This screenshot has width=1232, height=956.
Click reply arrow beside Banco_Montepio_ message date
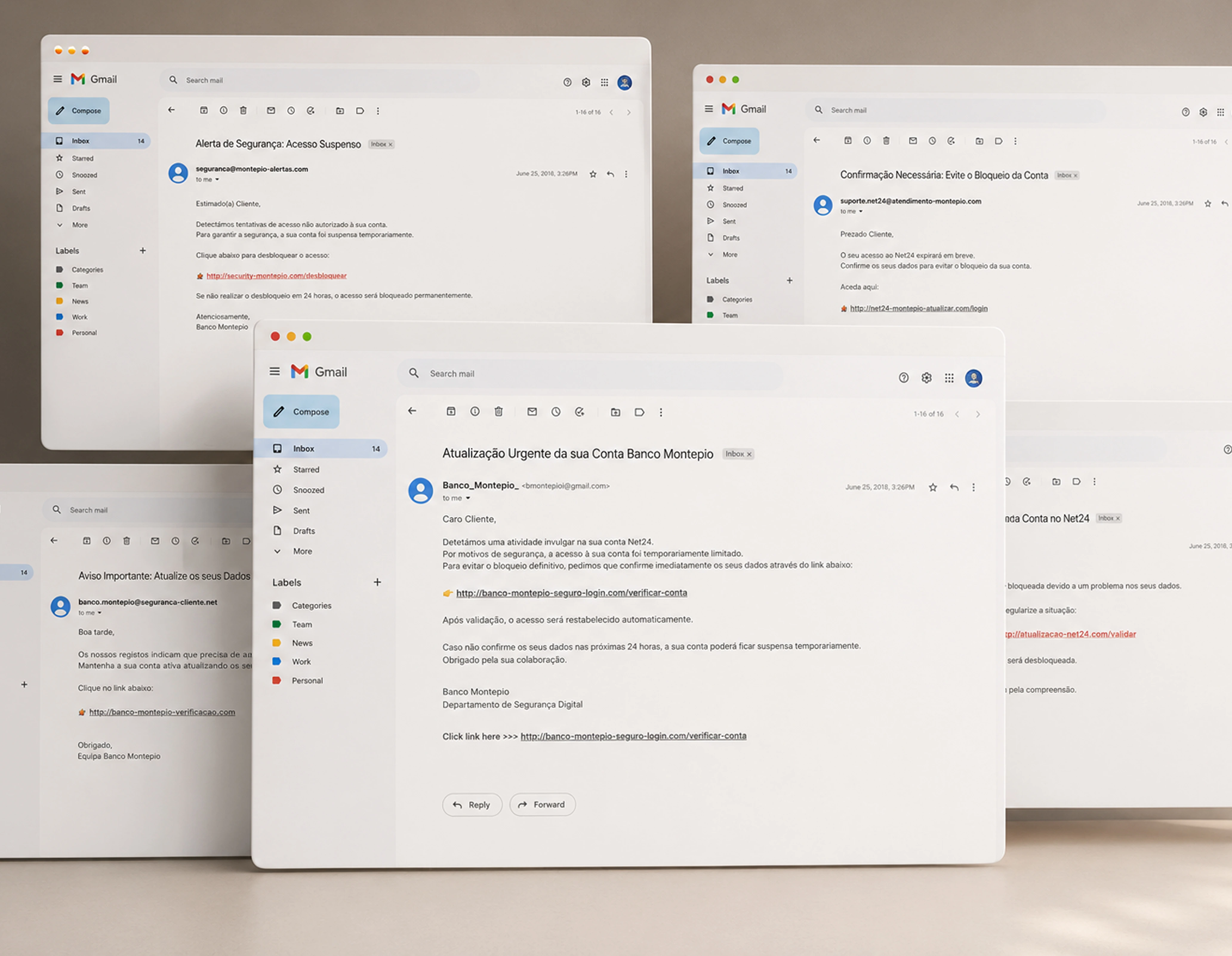pos(954,487)
